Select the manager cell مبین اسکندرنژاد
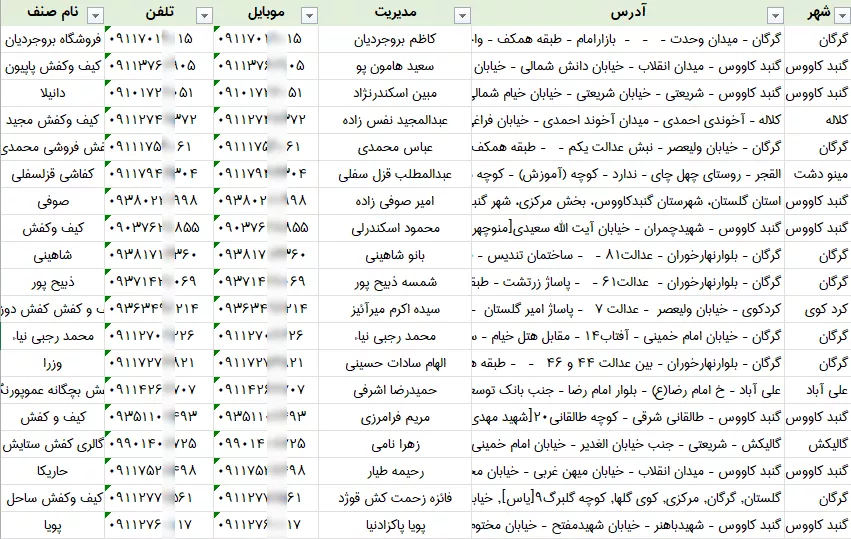 point(395,93)
